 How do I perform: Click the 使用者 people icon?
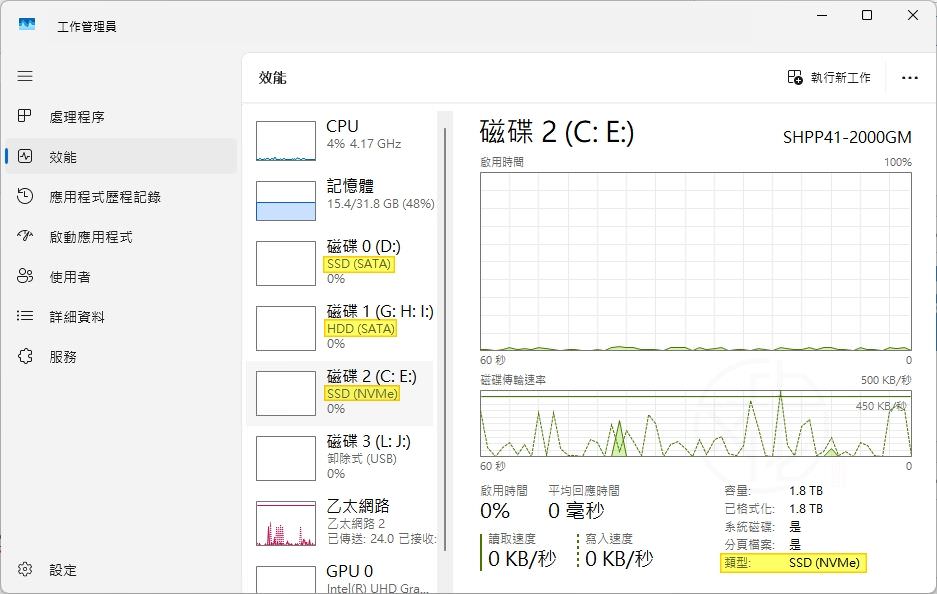[x=25, y=276]
